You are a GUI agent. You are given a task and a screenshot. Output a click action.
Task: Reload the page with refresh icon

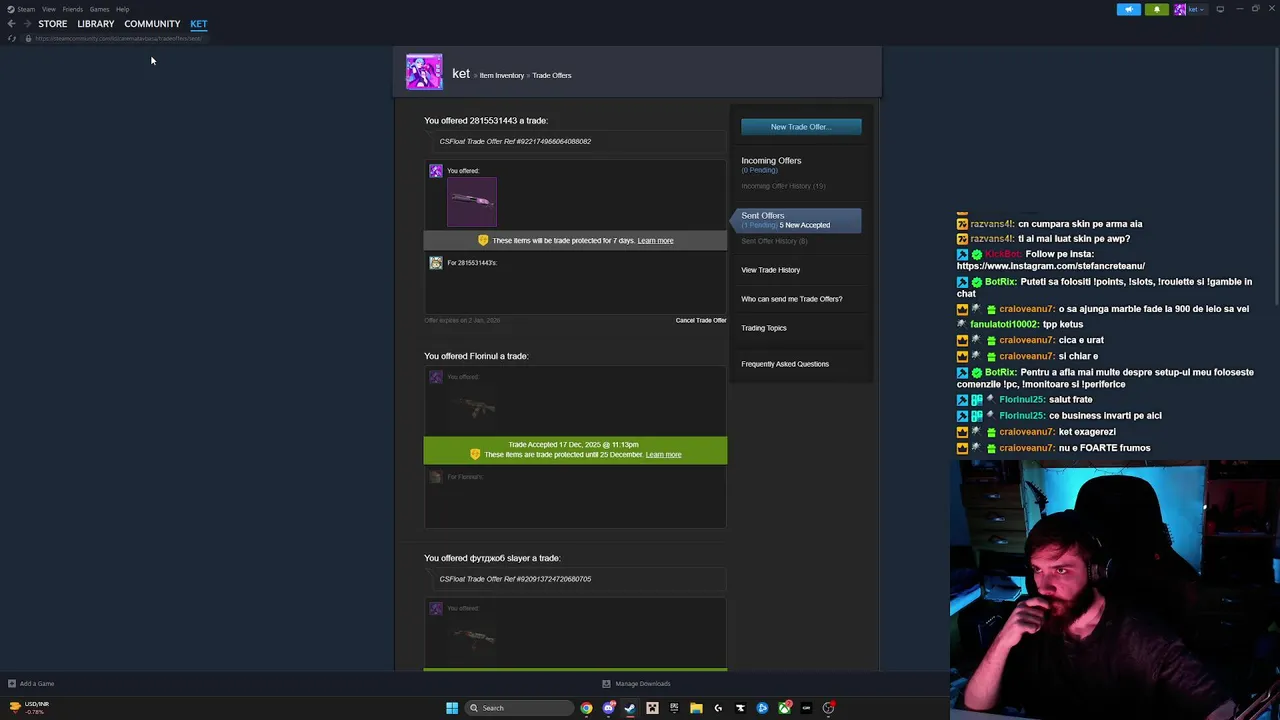pos(12,38)
